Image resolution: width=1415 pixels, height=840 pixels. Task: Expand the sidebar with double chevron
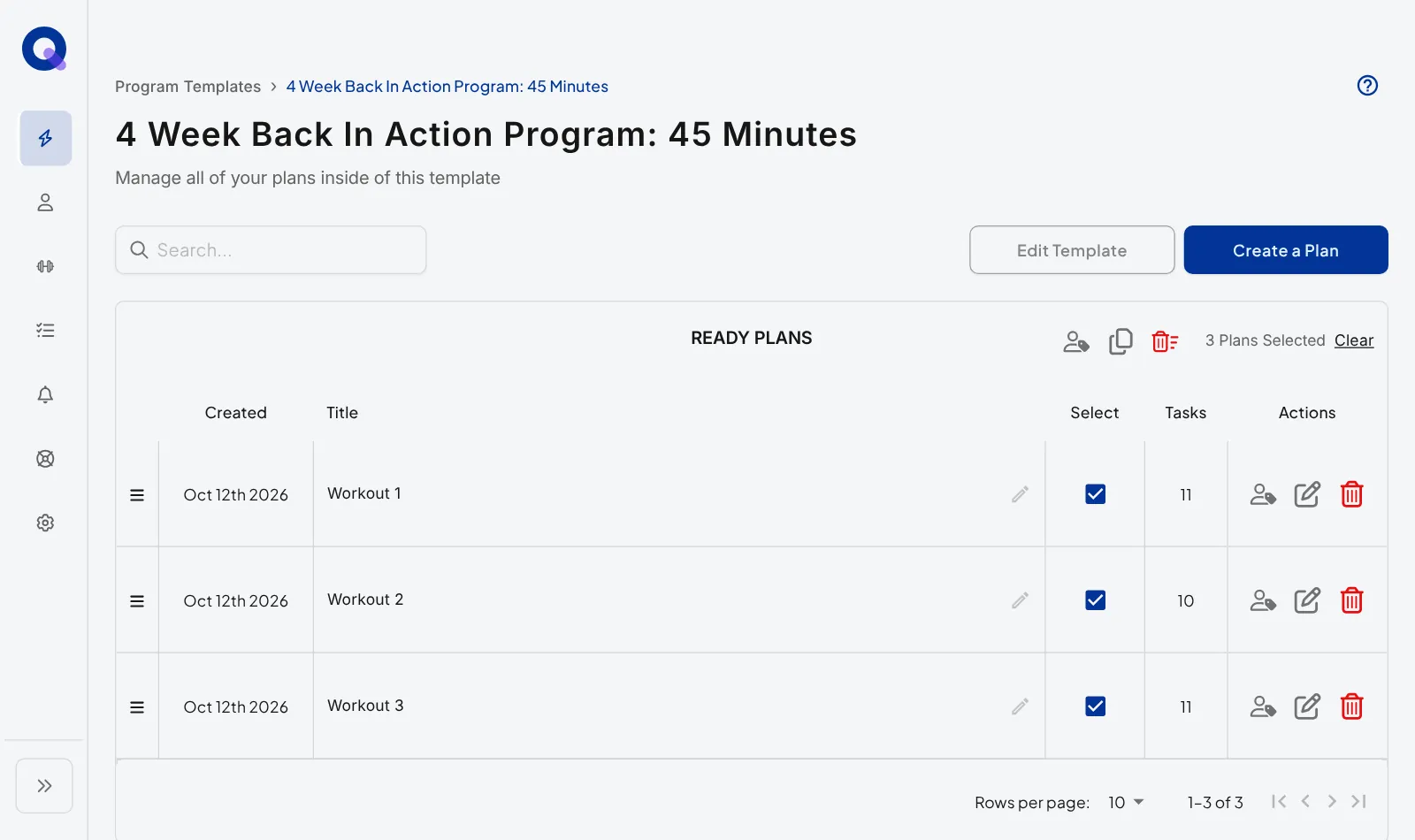(x=44, y=785)
